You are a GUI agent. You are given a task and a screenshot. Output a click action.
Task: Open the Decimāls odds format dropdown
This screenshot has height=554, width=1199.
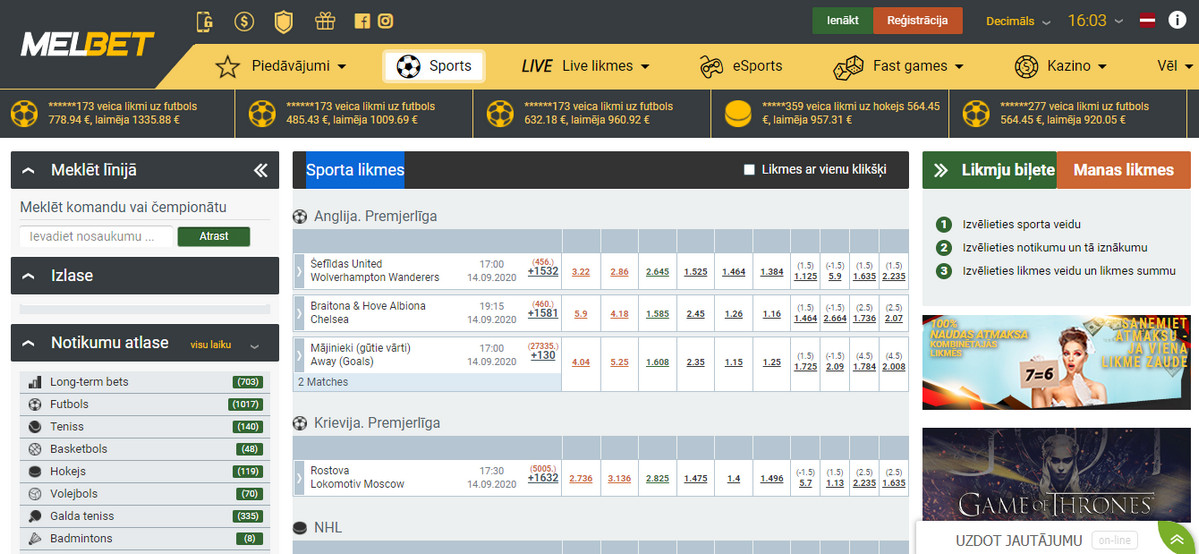1017,21
